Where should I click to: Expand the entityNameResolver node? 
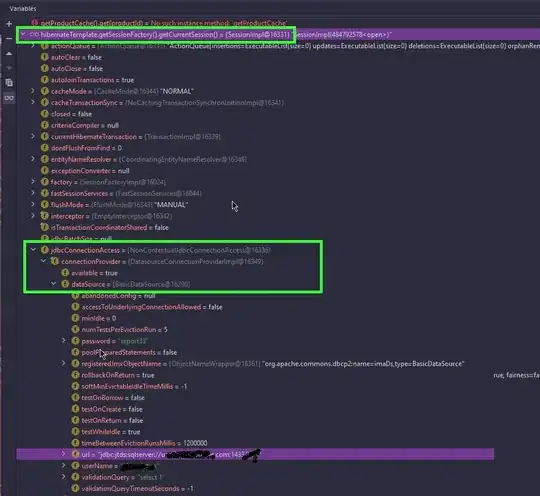click(x=33, y=159)
